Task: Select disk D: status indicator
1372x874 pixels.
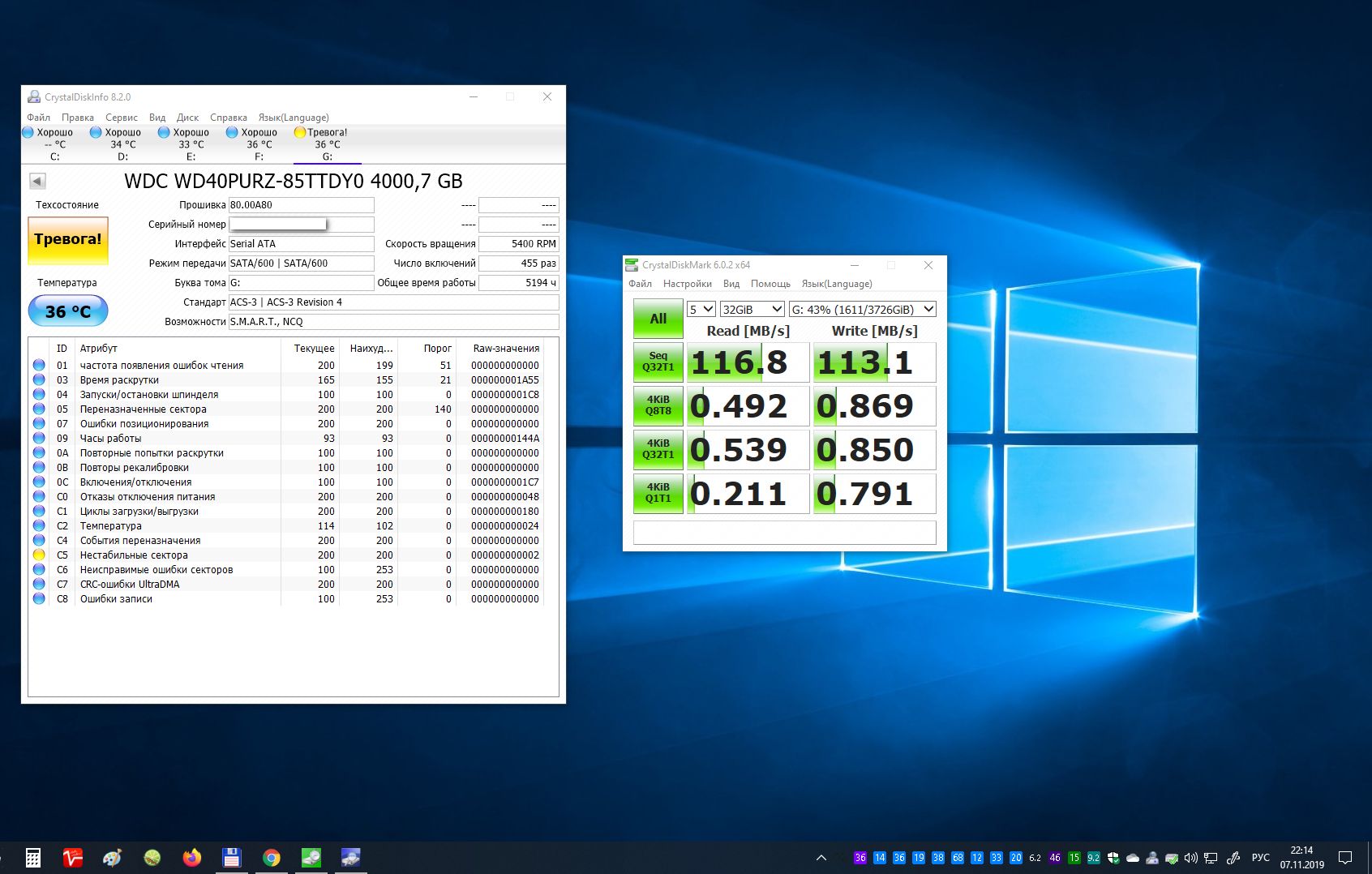Action: (117, 144)
